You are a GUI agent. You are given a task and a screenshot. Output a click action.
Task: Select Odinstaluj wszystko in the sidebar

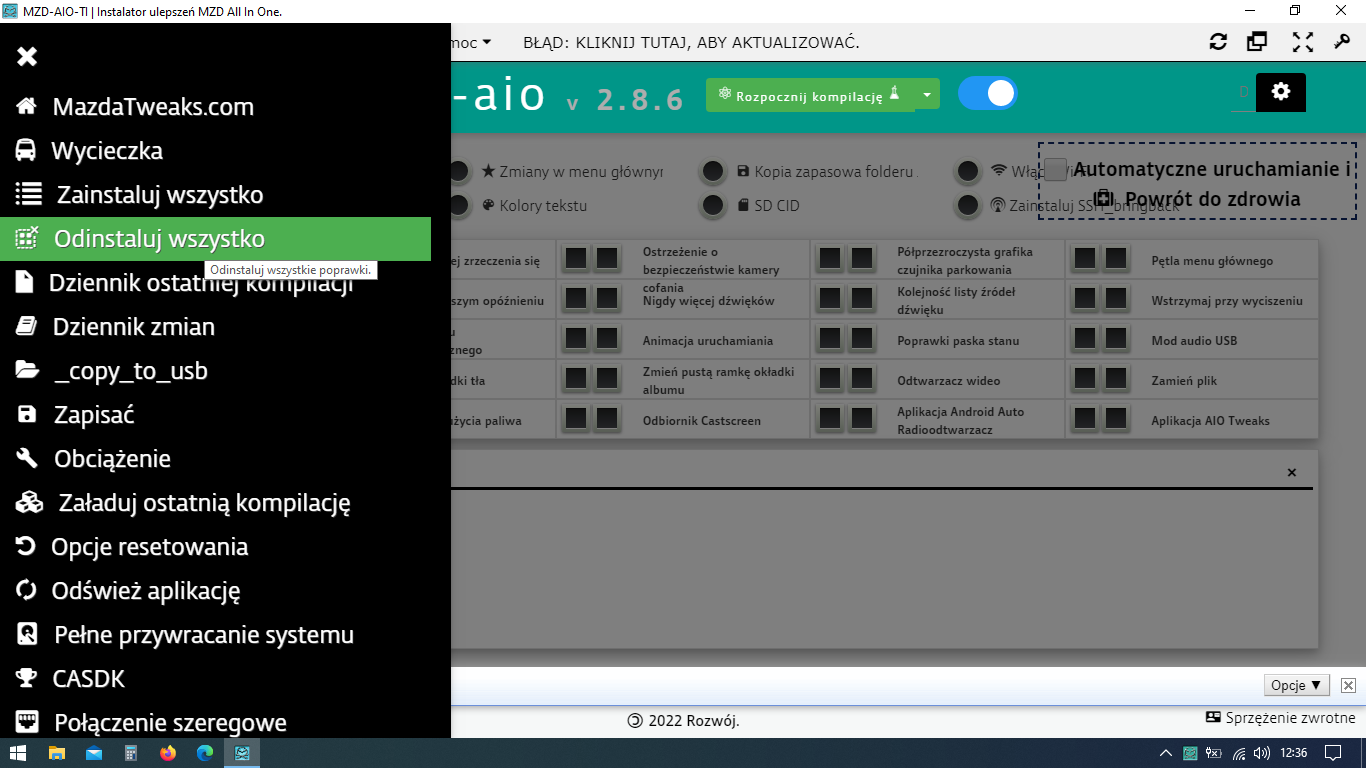coord(159,239)
